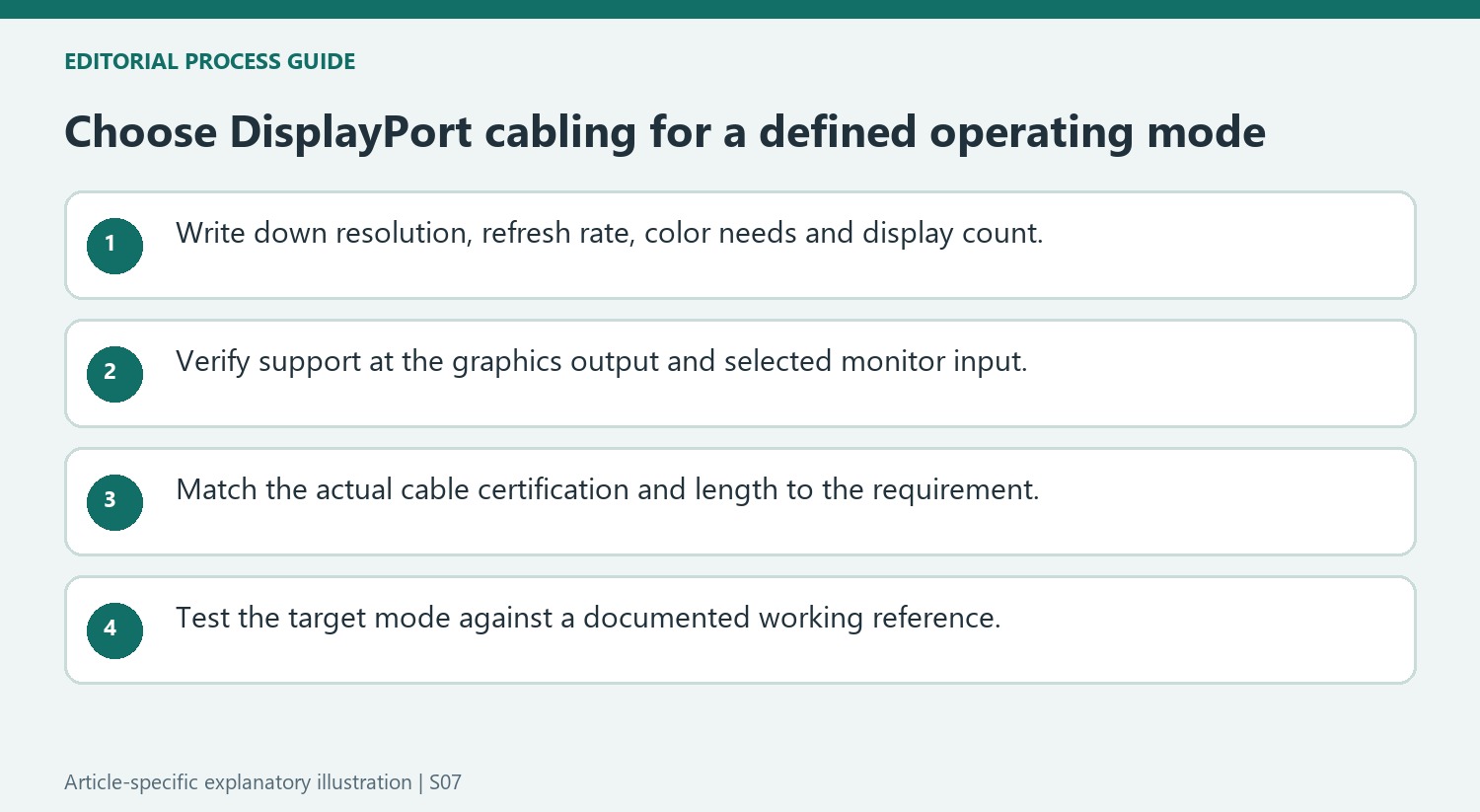Click the 'Article-specific explanatory illustration | S07' footer
The width and height of the screenshot is (1480, 812).
coord(262,782)
